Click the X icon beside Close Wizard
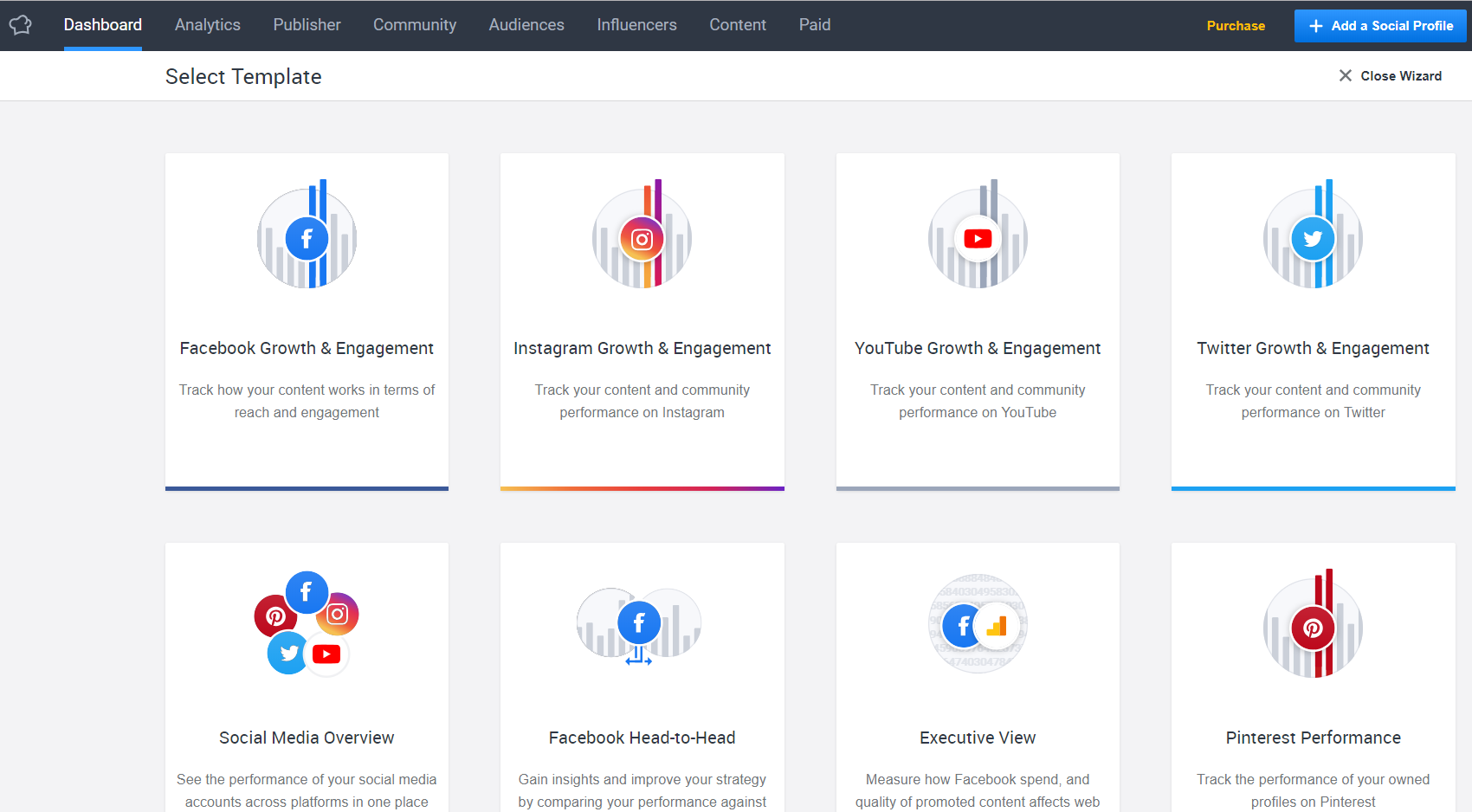Screen dimensions: 1472x812 point(1346,76)
